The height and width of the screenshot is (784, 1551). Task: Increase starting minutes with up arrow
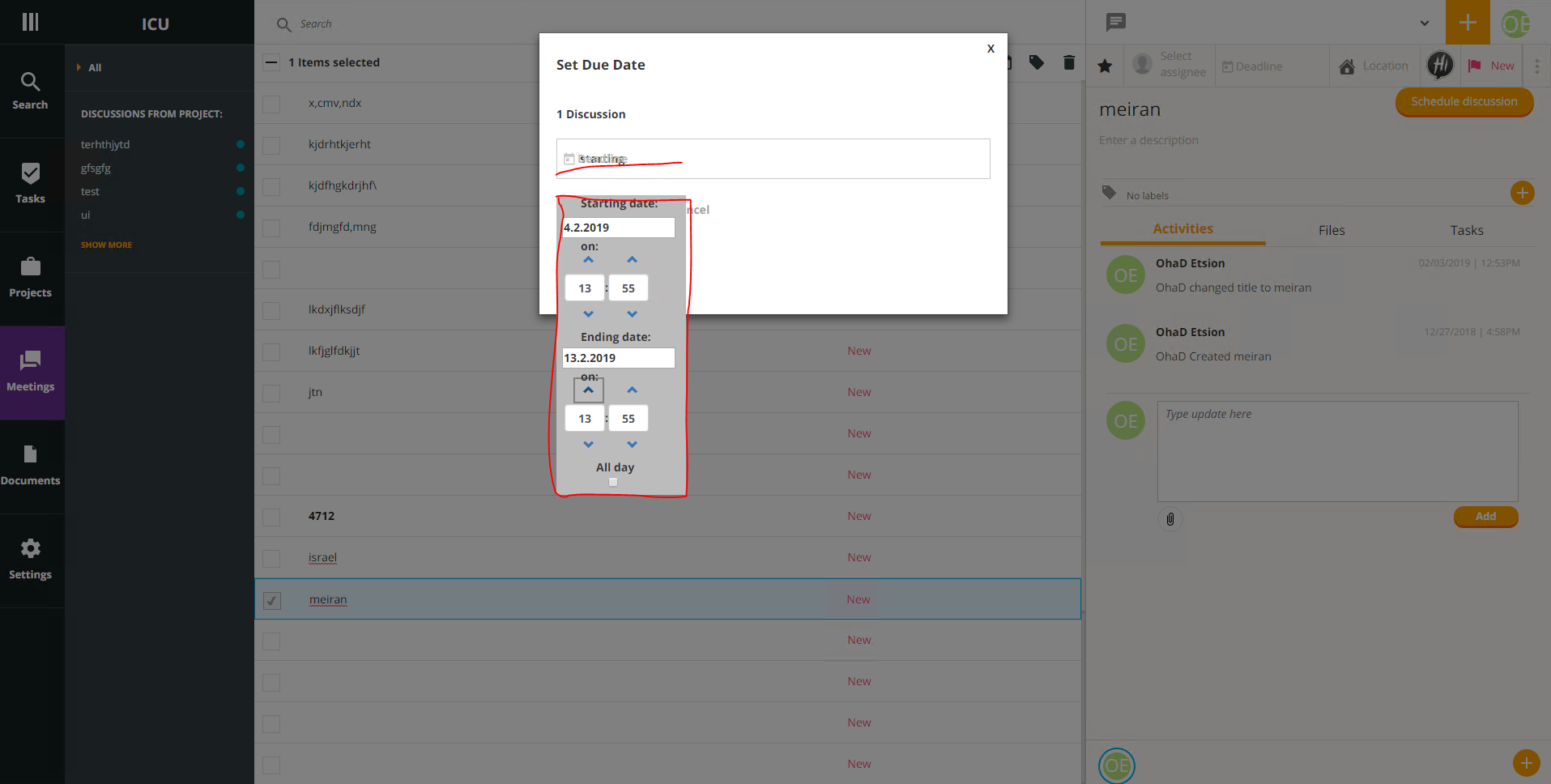click(x=633, y=260)
